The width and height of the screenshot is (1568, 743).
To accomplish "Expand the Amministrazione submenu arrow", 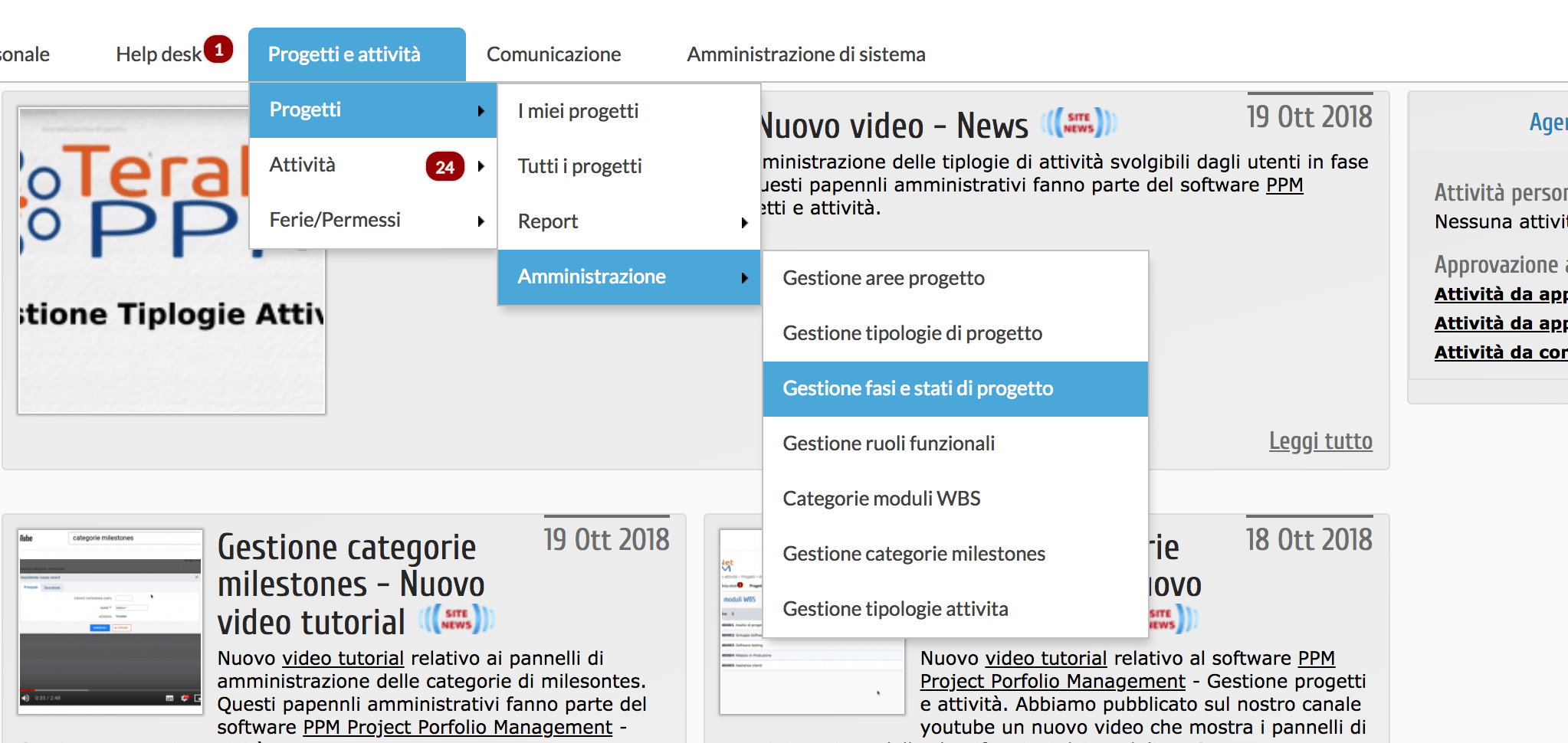I will point(744,278).
